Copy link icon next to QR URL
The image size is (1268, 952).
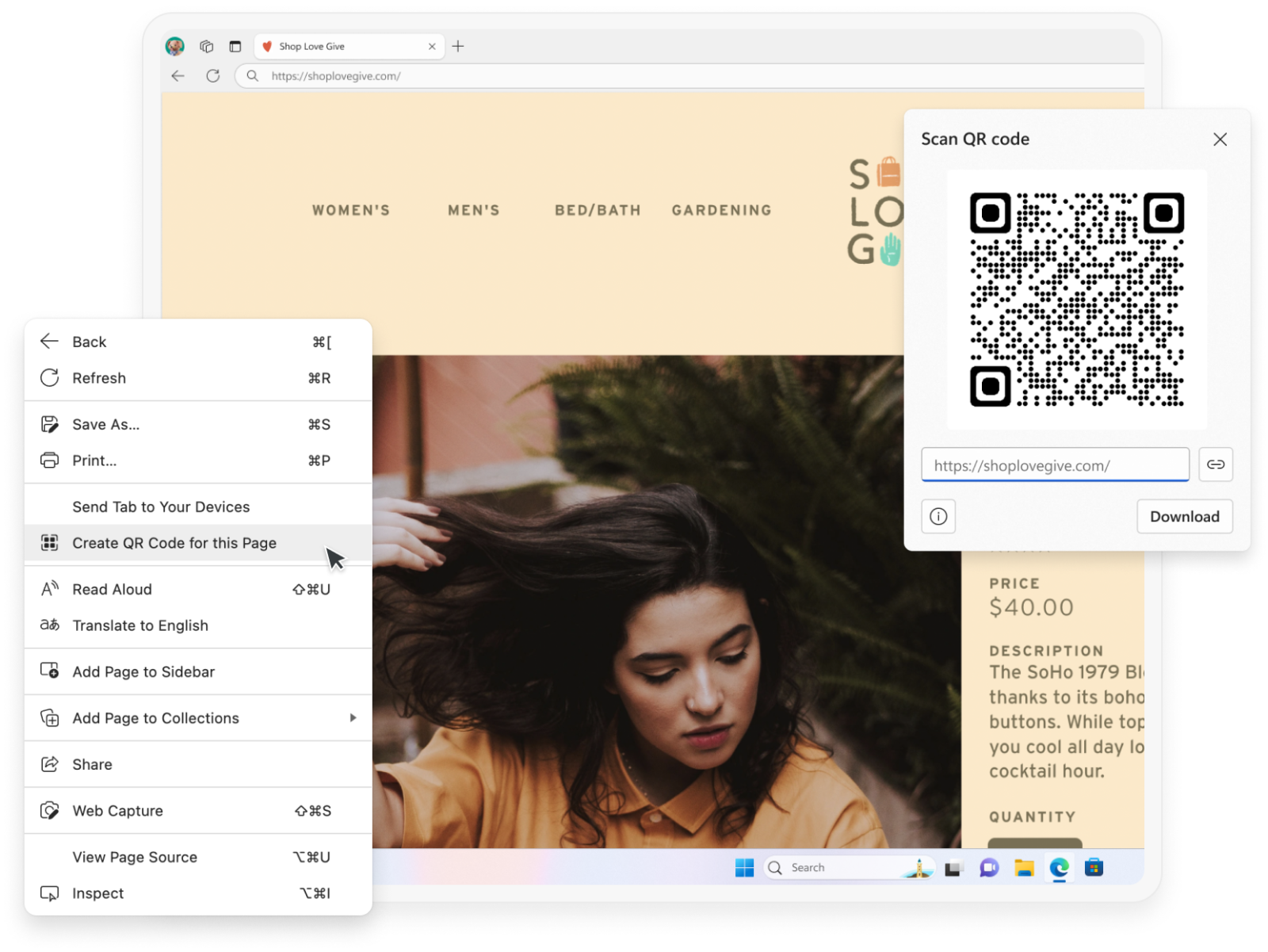1215,465
